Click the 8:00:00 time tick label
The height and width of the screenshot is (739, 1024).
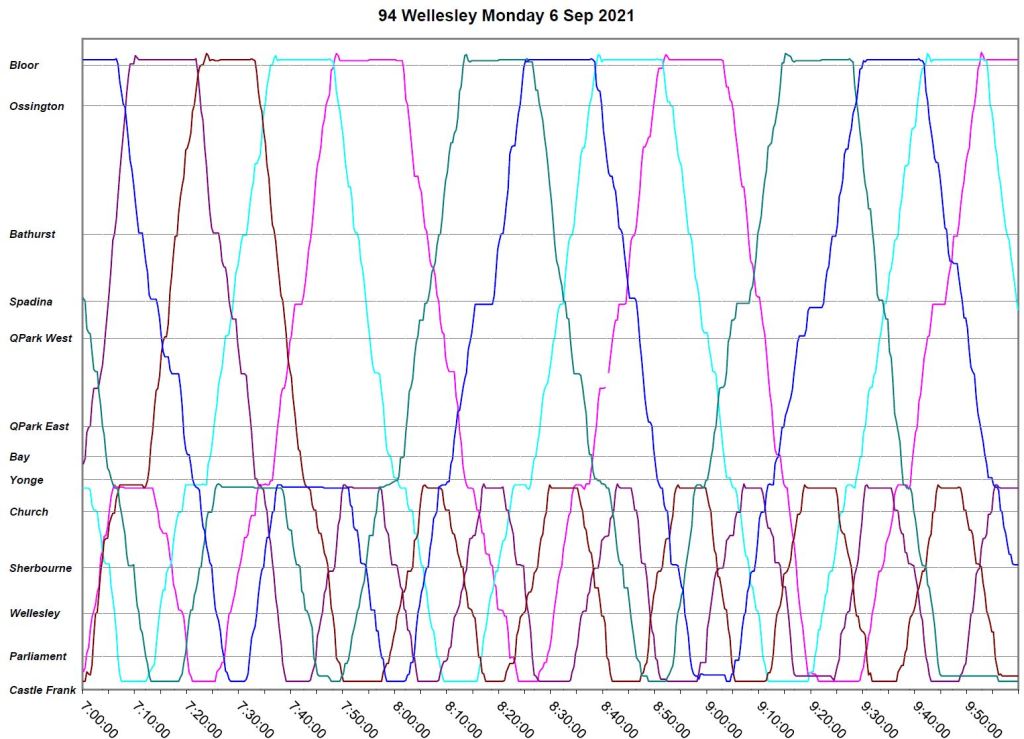pos(410,718)
